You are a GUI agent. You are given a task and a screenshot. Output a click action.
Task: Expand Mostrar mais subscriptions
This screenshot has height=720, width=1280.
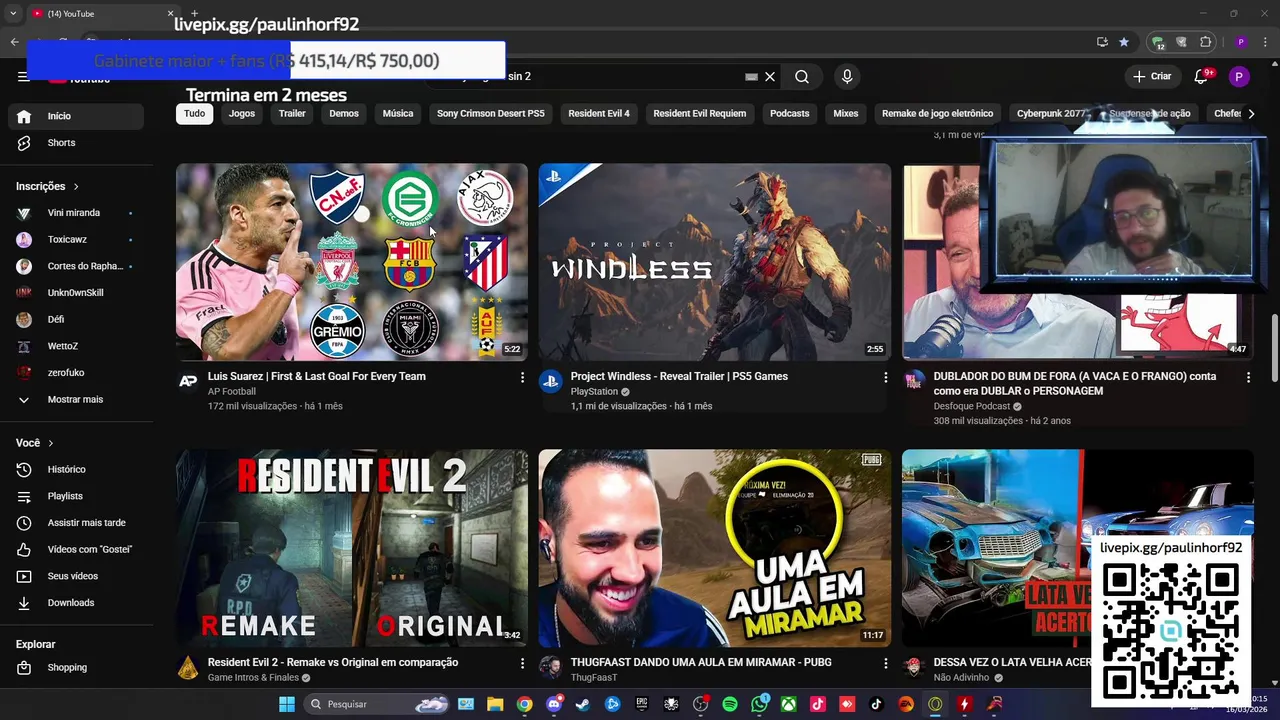pos(76,399)
